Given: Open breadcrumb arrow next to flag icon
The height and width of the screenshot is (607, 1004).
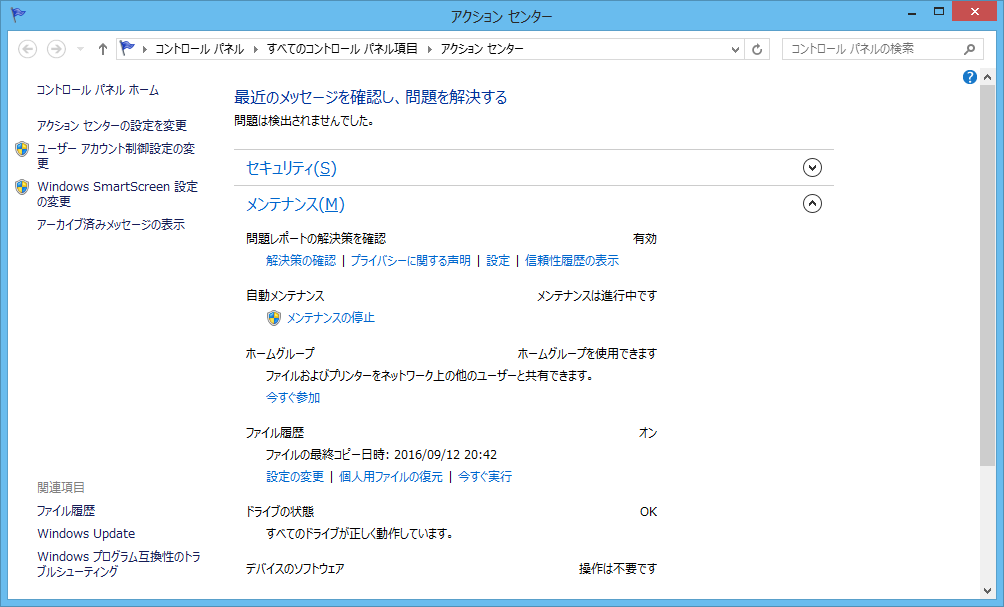Looking at the screenshot, I should (x=145, y=49).
